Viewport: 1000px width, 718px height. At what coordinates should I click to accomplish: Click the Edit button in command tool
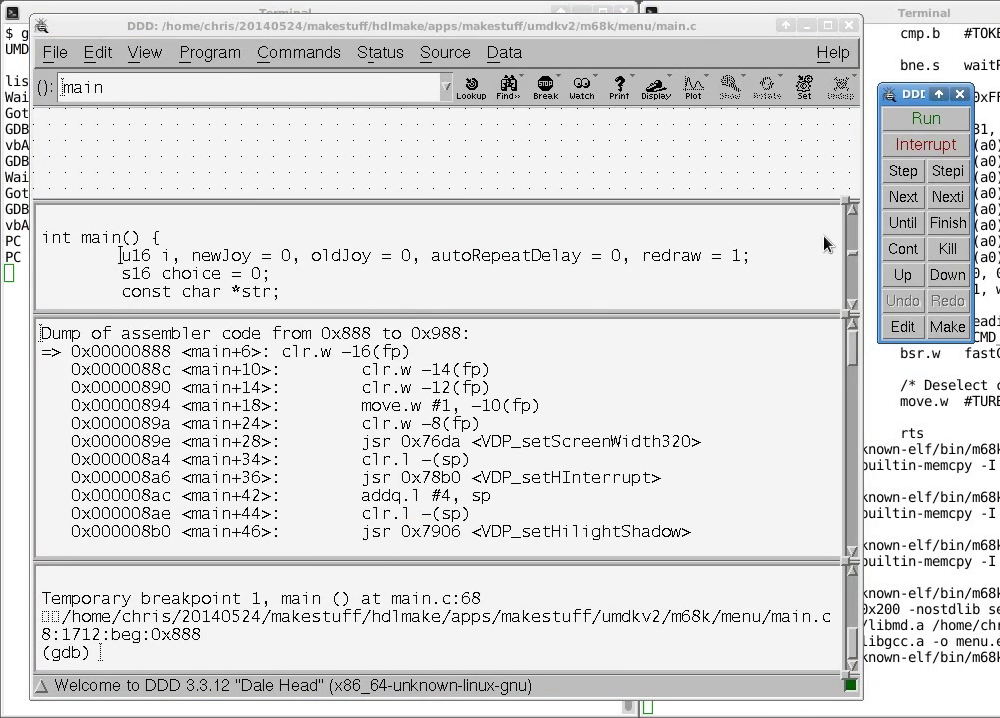point(903,327)
